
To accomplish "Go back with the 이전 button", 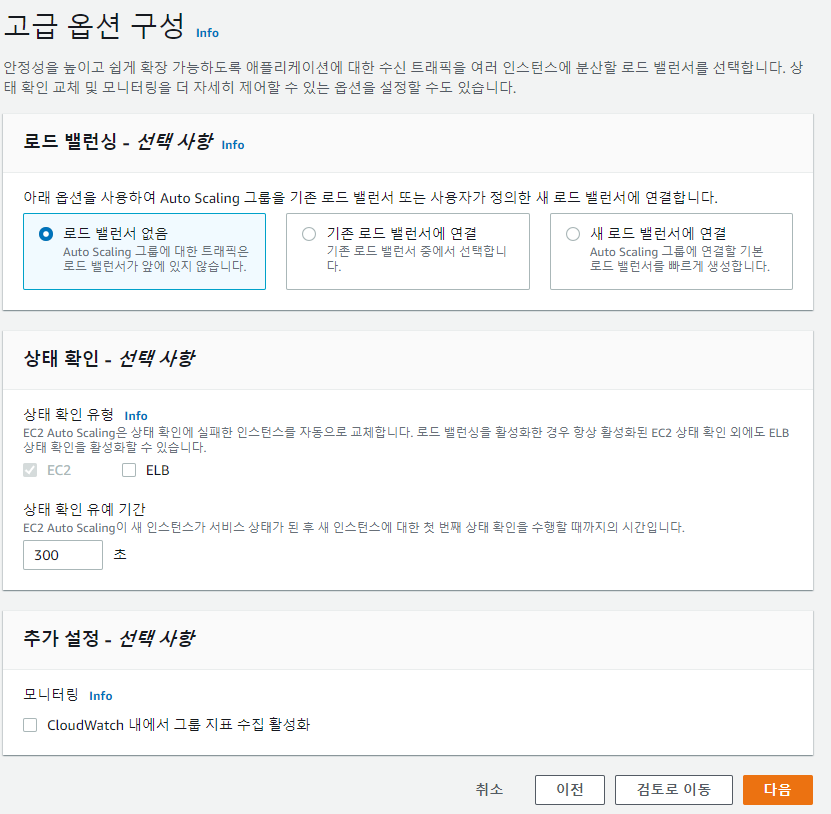I will (570, 790).
